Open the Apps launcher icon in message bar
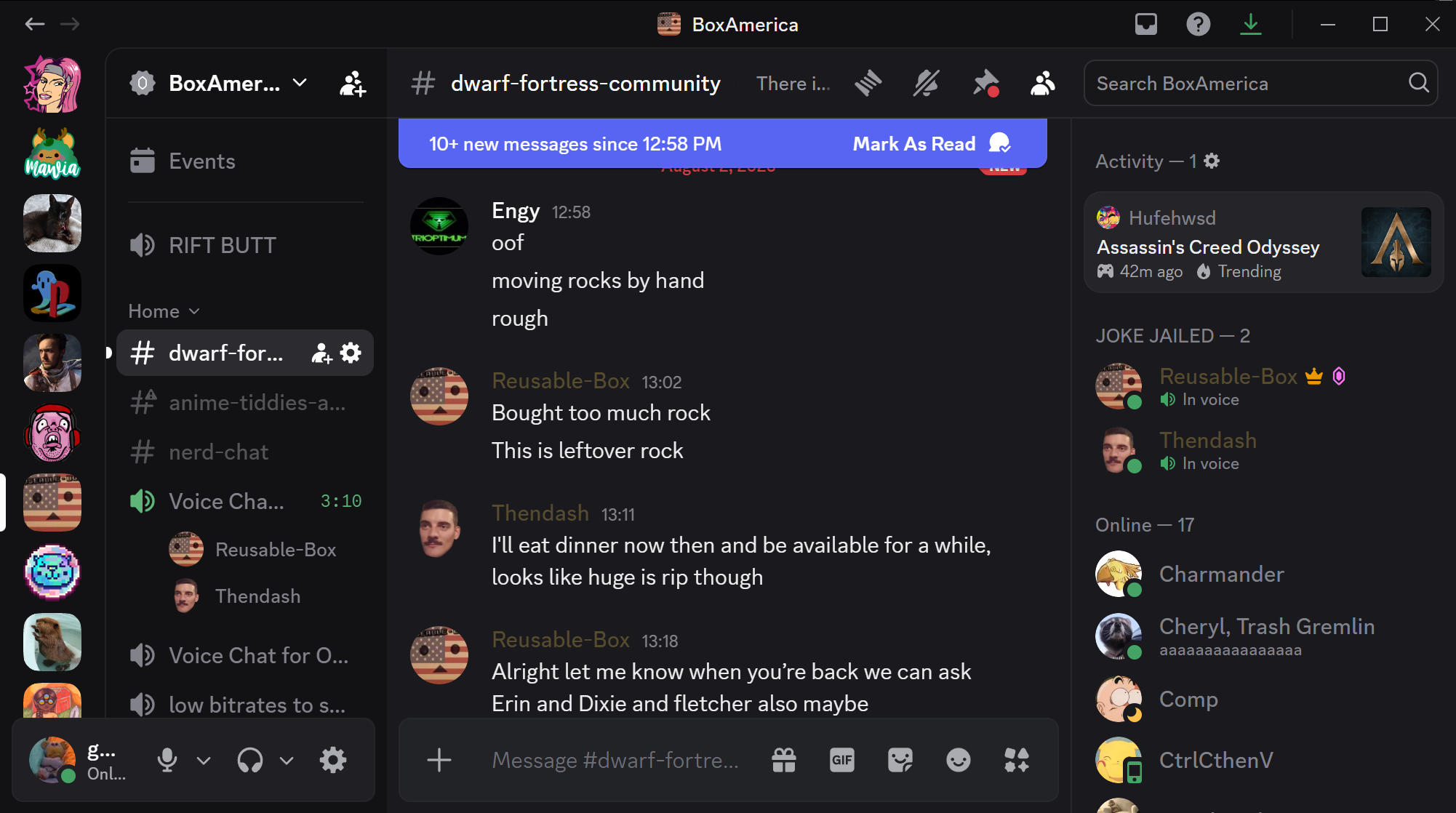 (1017, 760)
